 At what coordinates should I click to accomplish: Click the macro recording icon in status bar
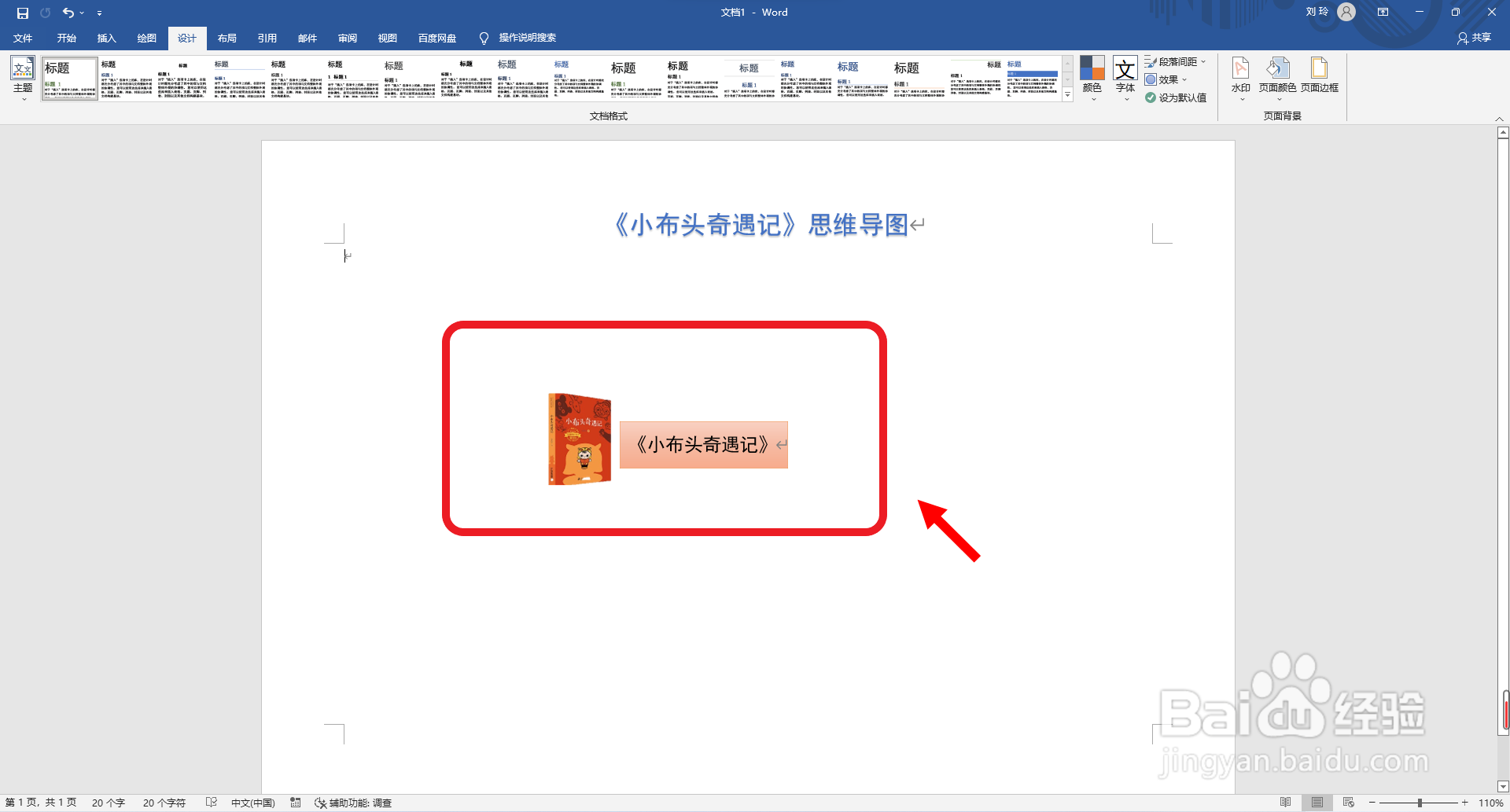tap(296, 803)
